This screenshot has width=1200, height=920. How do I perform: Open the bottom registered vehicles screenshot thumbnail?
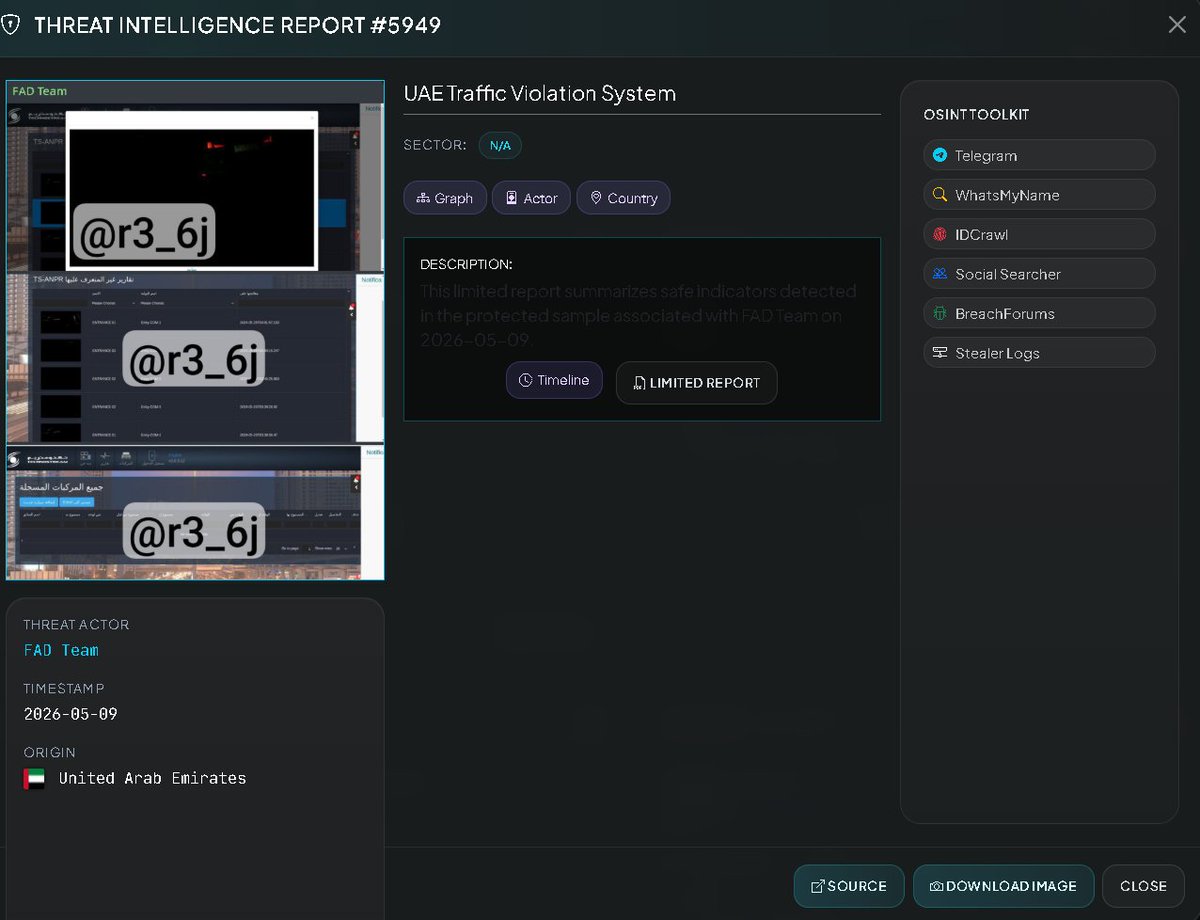click(x=195, y=512)
